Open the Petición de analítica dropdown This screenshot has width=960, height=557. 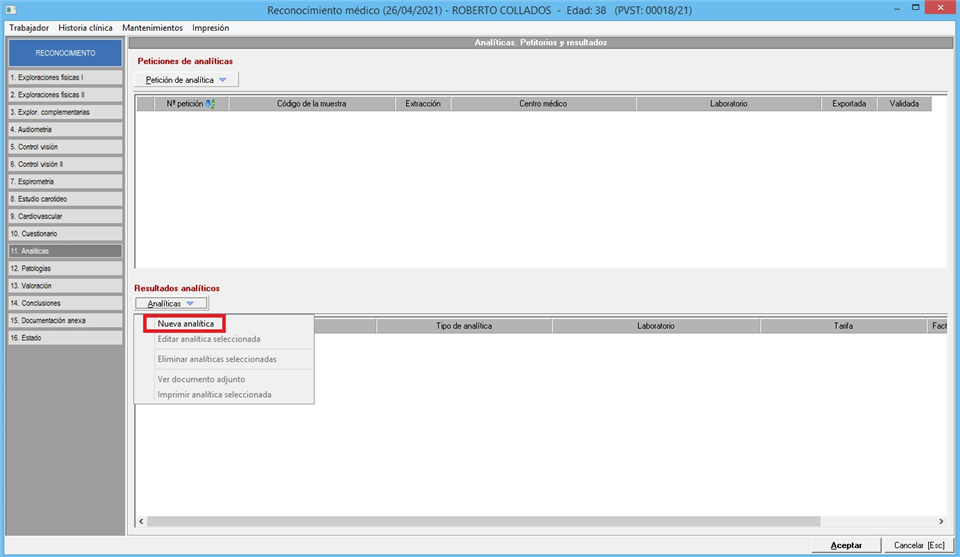(187, 79)
